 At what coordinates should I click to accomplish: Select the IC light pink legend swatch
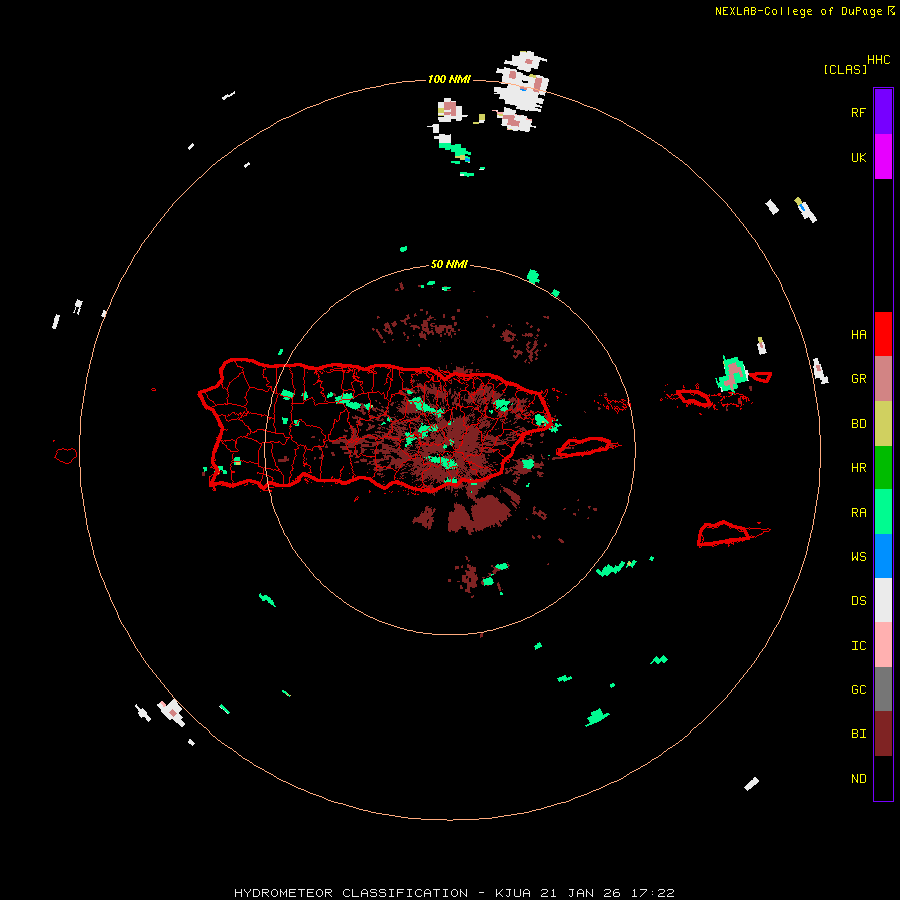coord(883,645)
